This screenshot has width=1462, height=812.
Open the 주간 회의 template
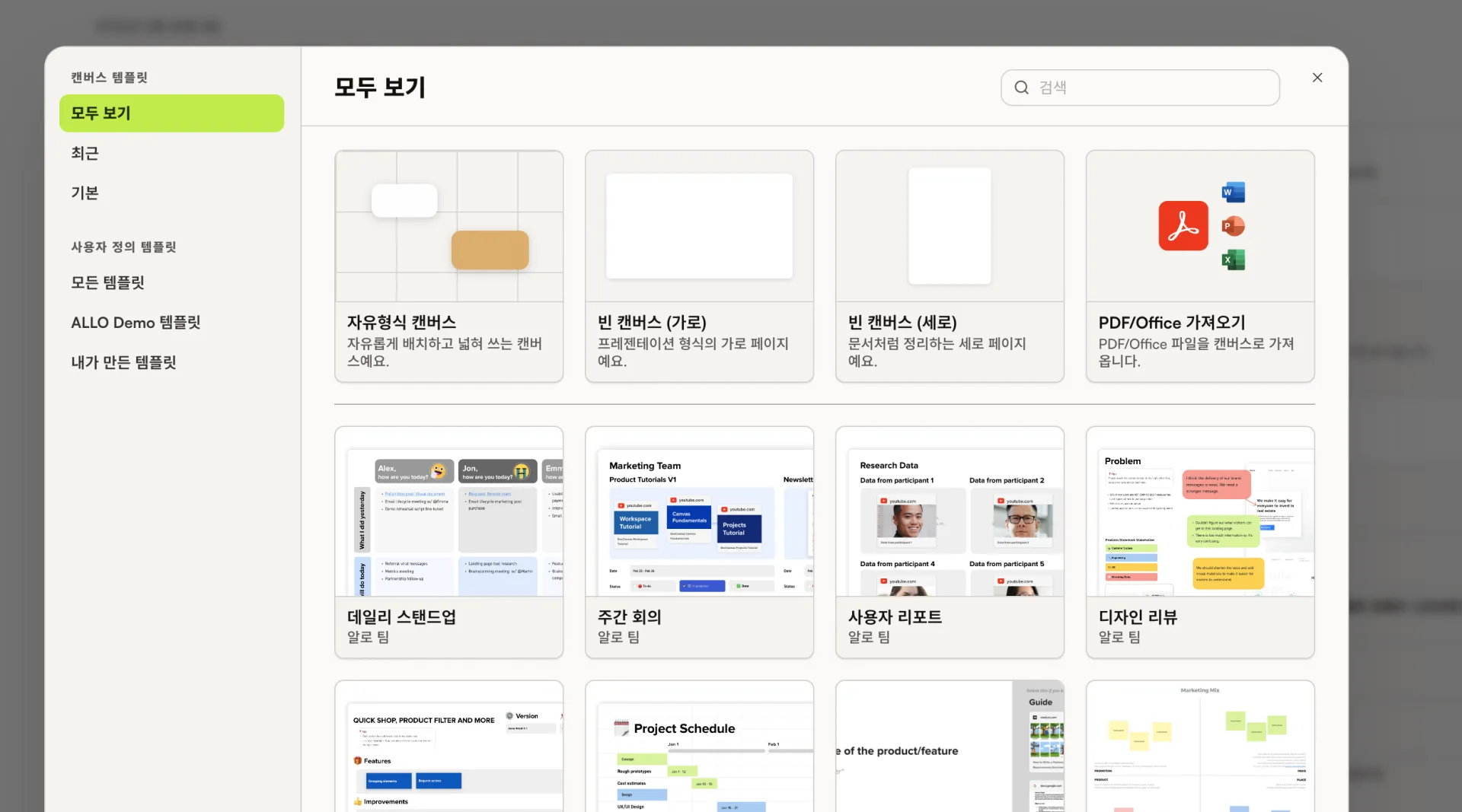[699, 542]
